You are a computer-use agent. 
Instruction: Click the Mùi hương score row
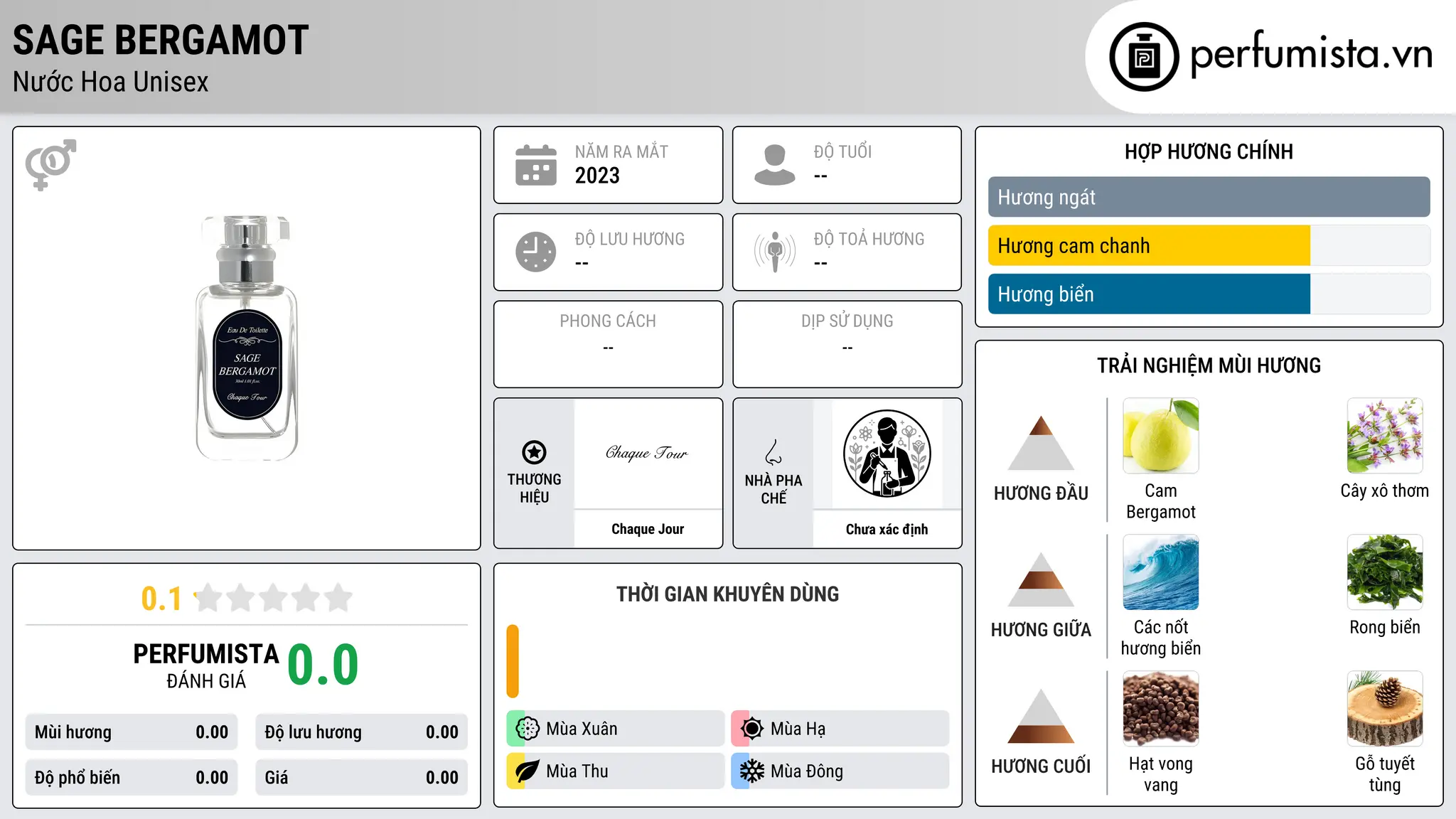pos(132,732)
